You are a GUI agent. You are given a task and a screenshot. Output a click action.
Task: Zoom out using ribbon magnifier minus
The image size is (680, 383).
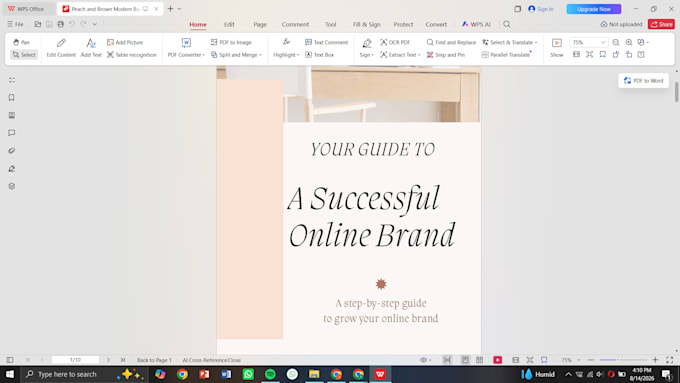click(x=616, y=42)
